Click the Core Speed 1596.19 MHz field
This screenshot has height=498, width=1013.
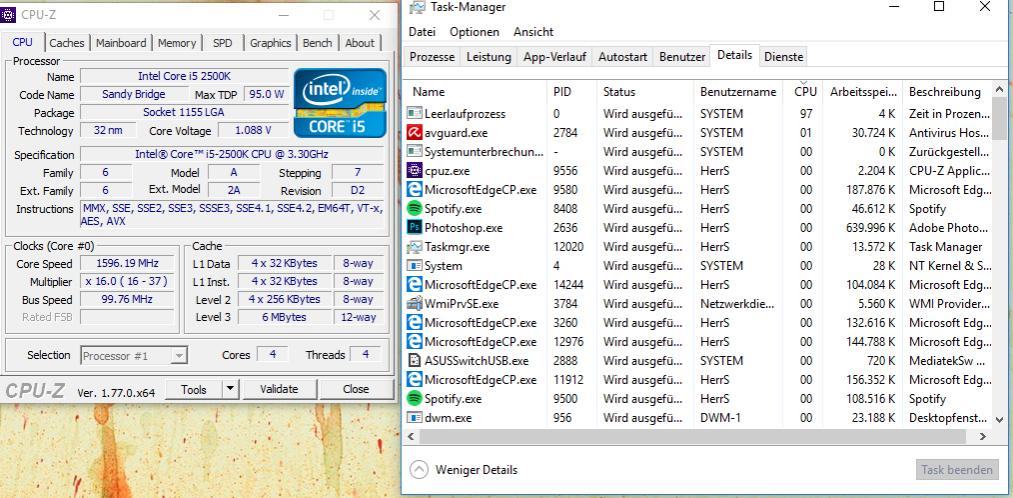pos(126,264)
